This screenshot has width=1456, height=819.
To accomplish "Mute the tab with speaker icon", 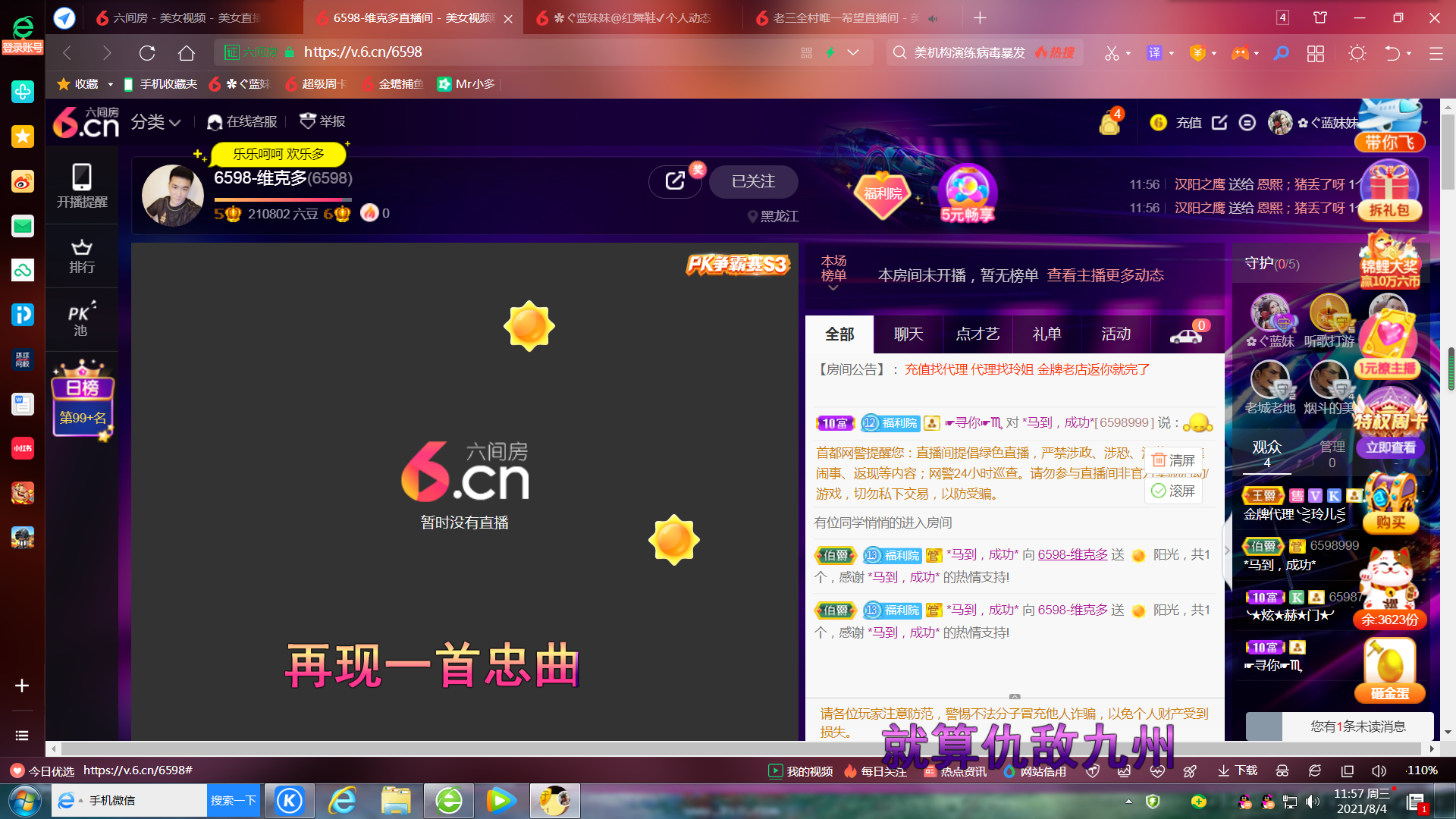I will [x=933, y=18].
